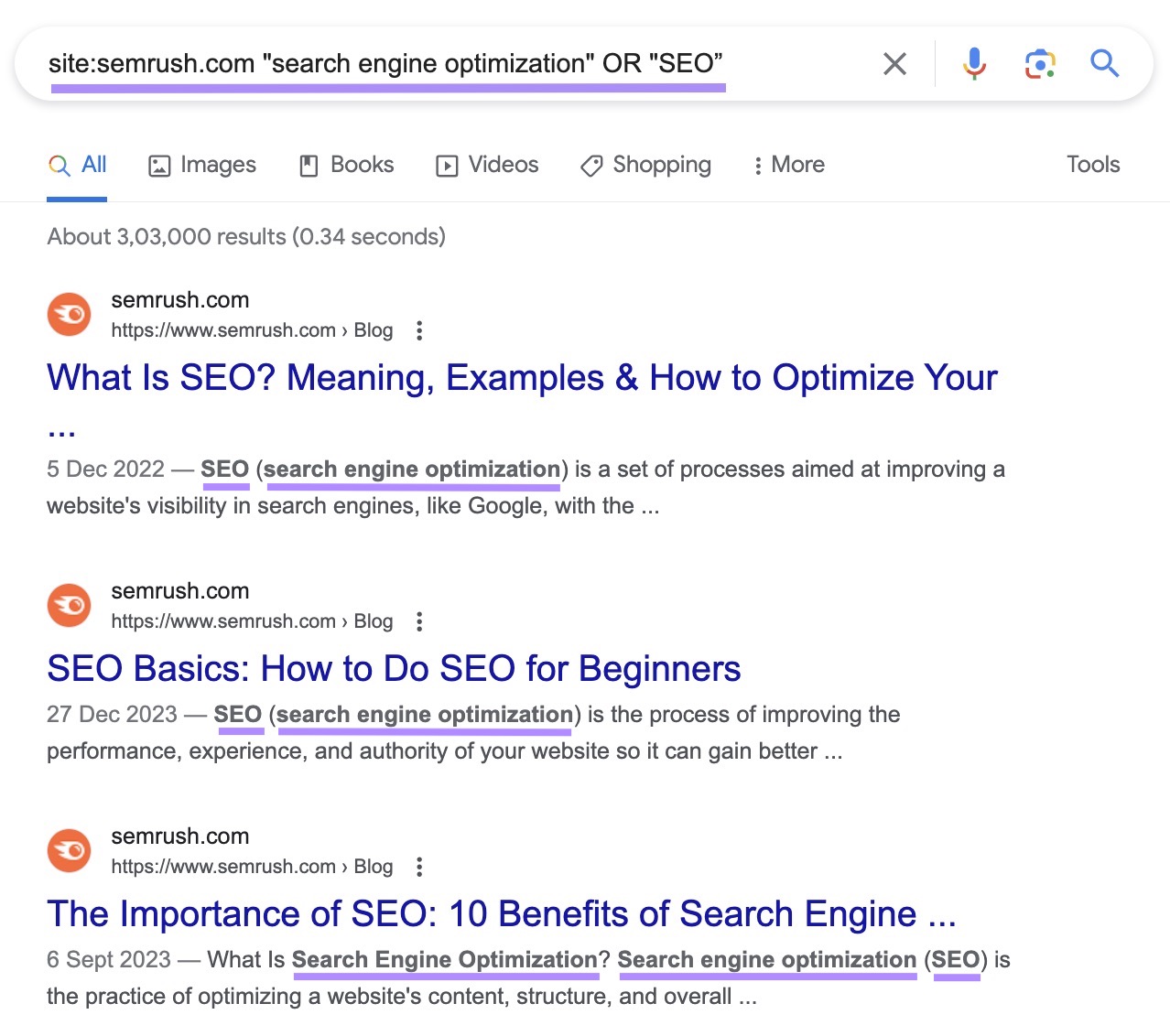
Task: Select the All results tab
Action: [x=77, y=165]
